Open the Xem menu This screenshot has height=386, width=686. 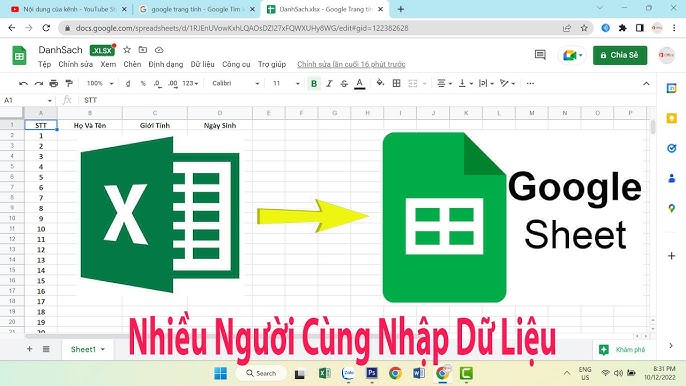[x=108, y=64]
